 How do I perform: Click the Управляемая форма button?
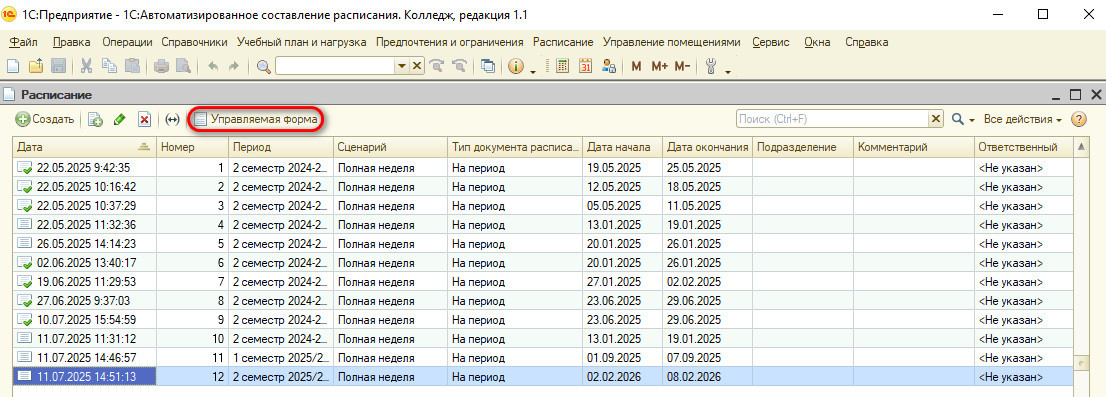click(x=256, y=120)
